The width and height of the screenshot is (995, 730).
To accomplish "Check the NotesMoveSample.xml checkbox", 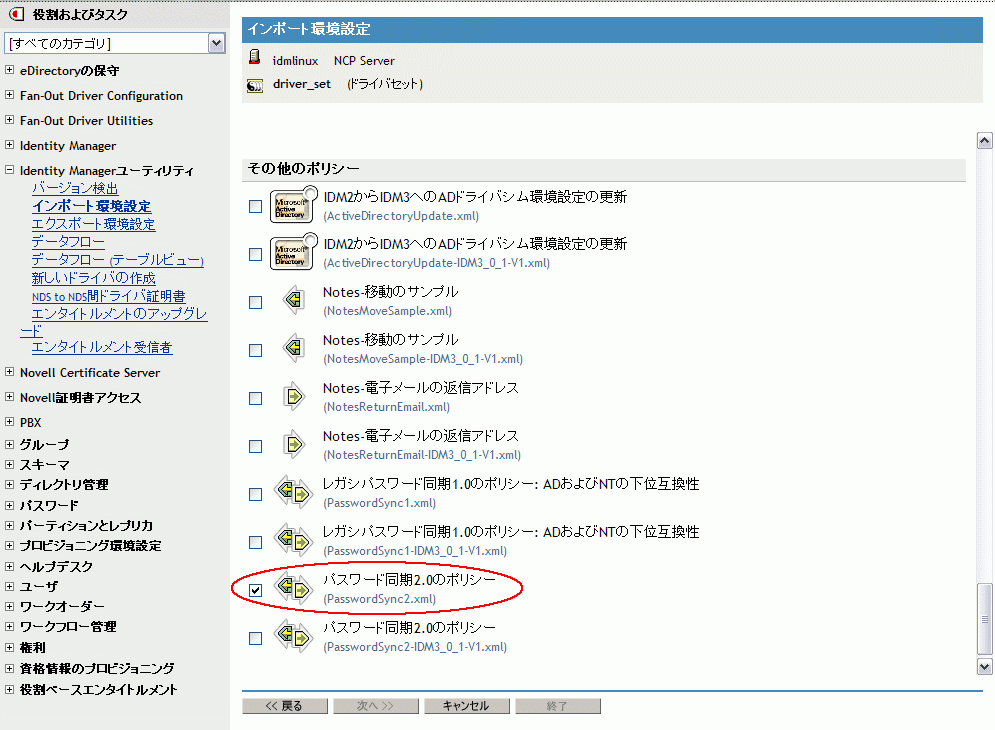I will pyautogui.click(x=255, y=302).
